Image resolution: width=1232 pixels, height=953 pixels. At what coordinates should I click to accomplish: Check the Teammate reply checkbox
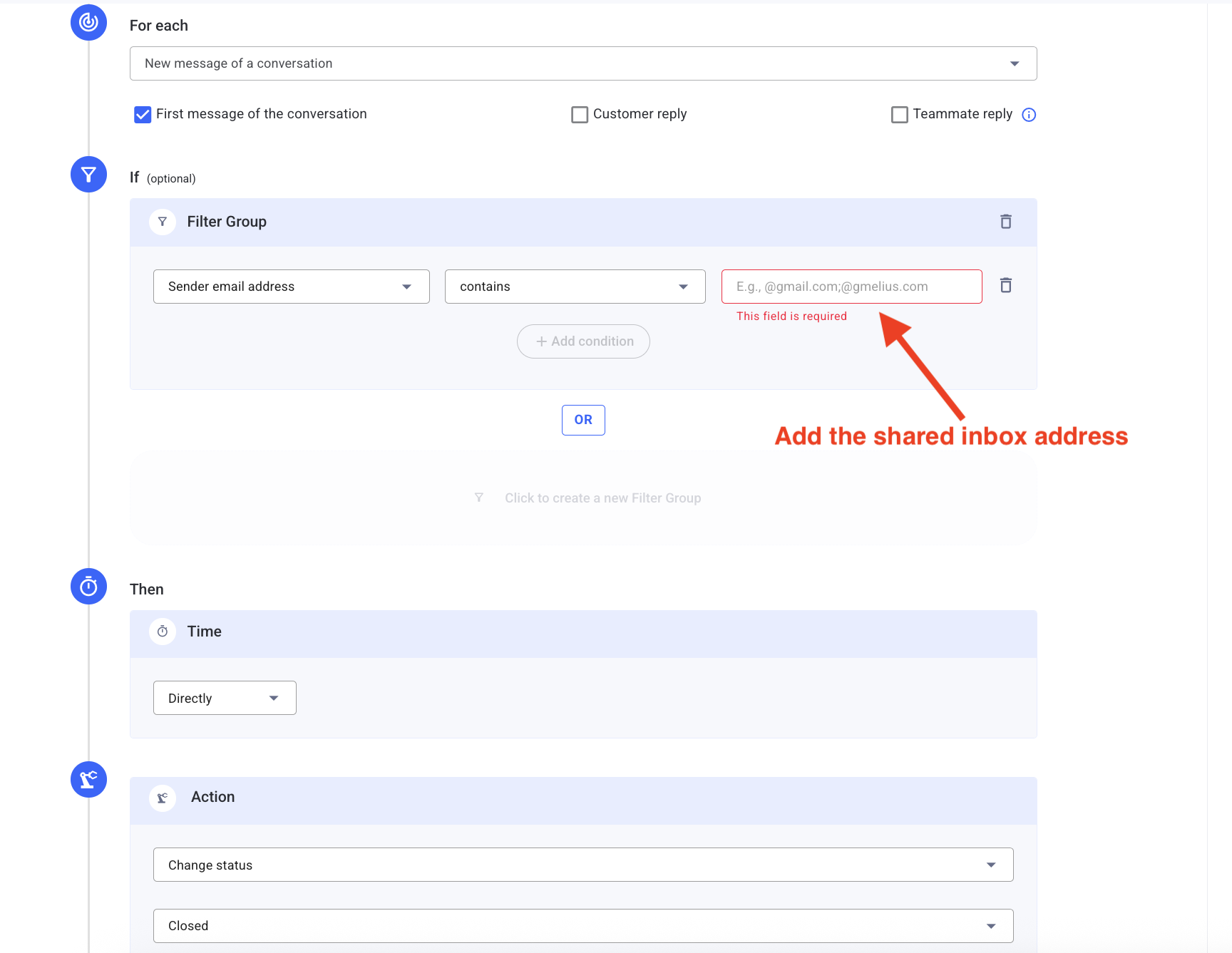[x=900, y=115]
